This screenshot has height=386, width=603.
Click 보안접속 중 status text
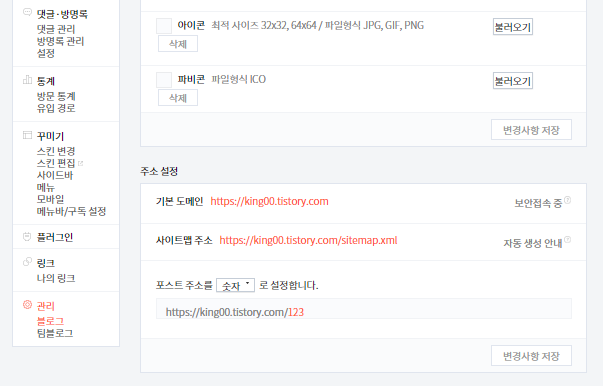tap(538, 203)
